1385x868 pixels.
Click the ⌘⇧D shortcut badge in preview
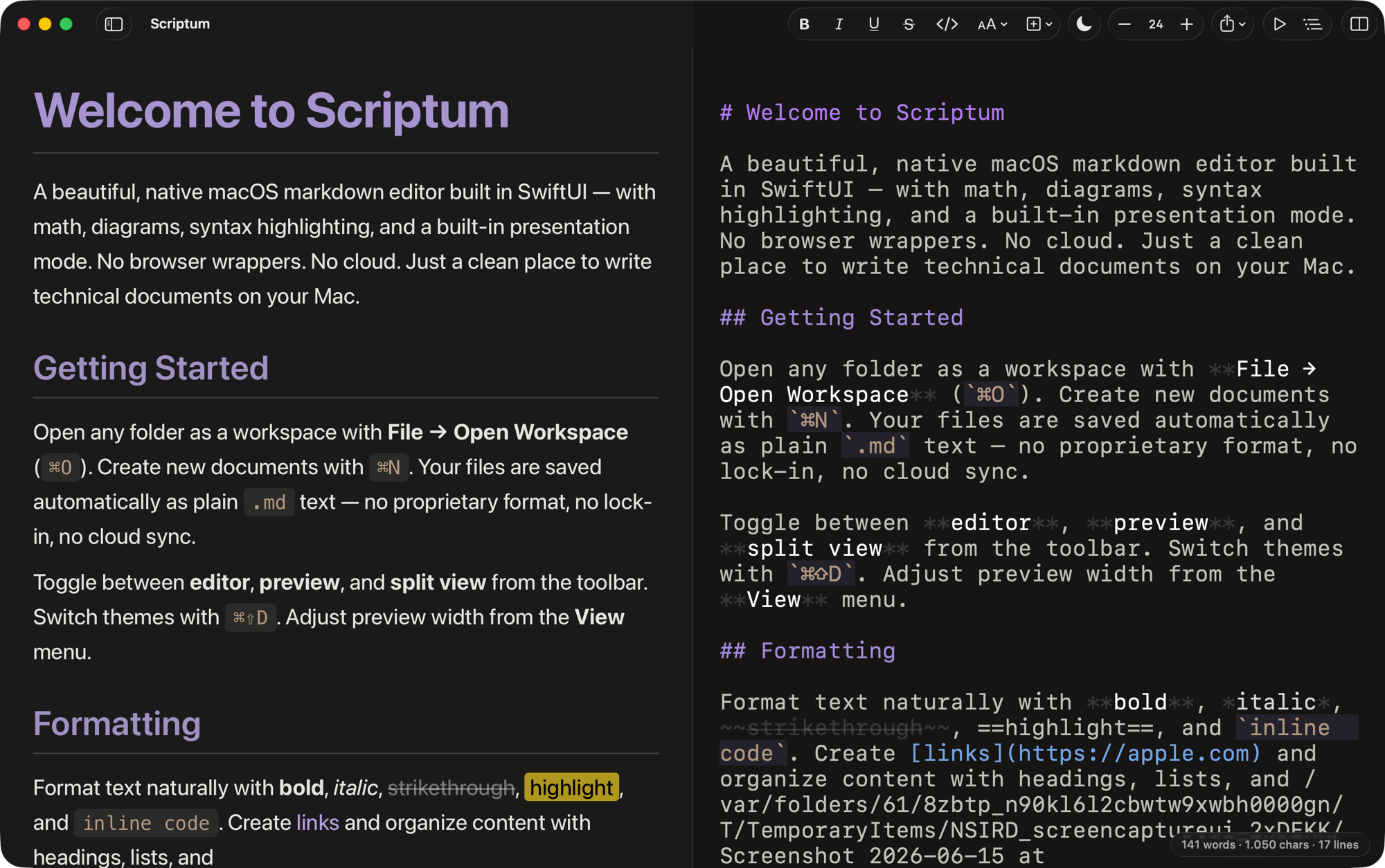[250, 617]
